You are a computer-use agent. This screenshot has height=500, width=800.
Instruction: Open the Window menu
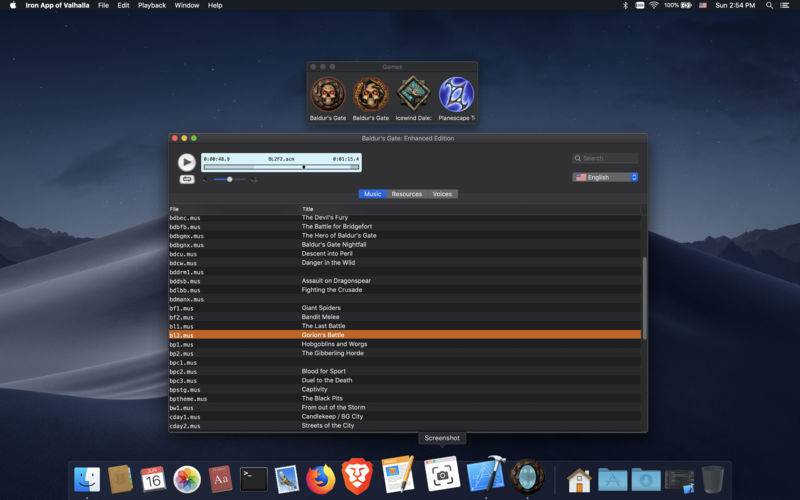187,5
